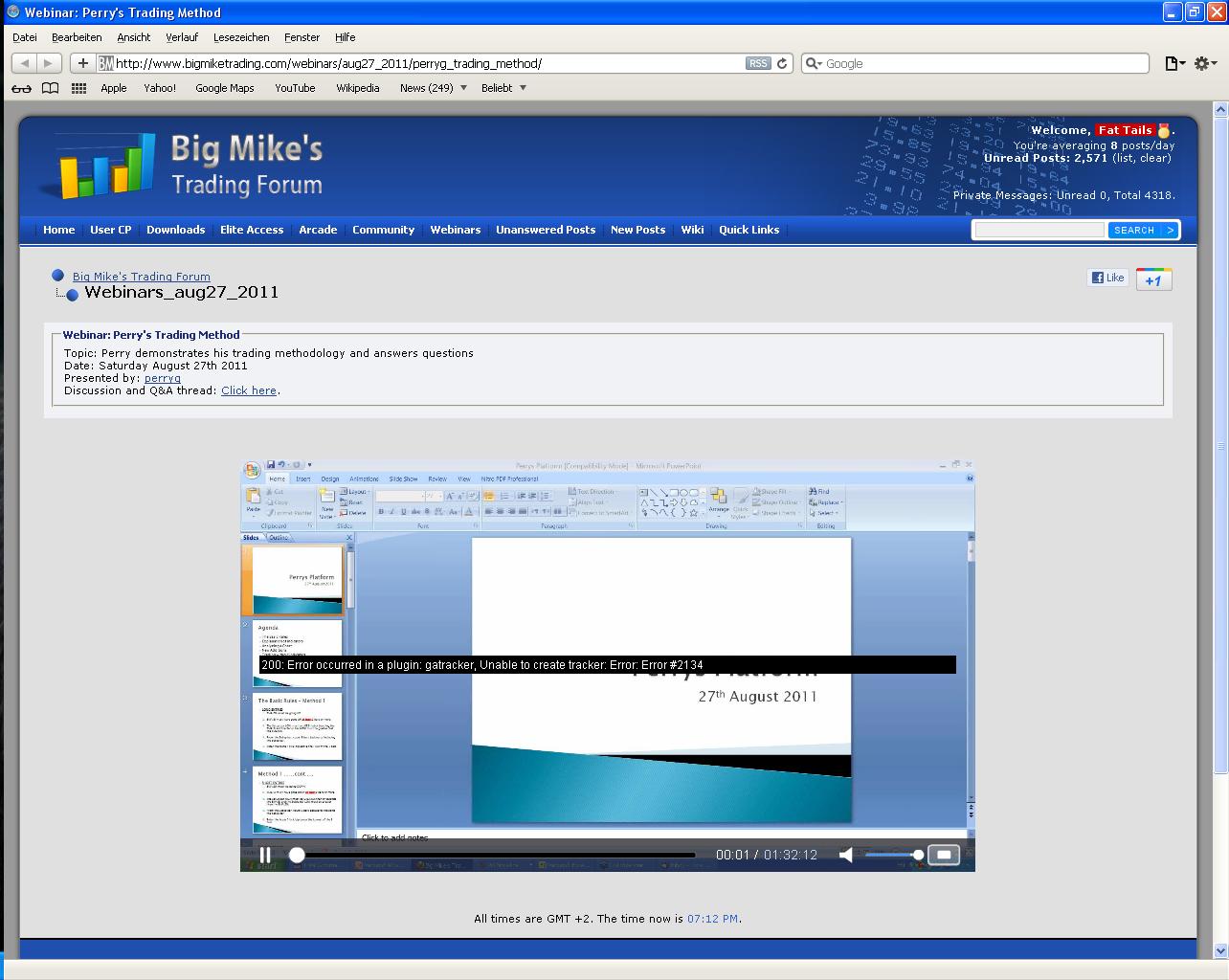Adjust the video volume slider
Viewport: 1229px width, 980px height.
(x=894, y=855)
